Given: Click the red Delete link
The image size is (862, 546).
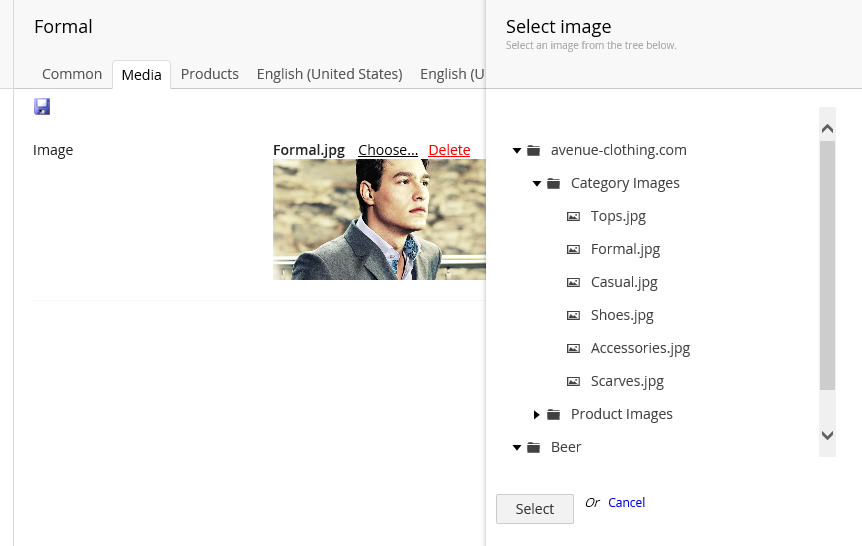Looking at the screenshot, I should [449, 150].
